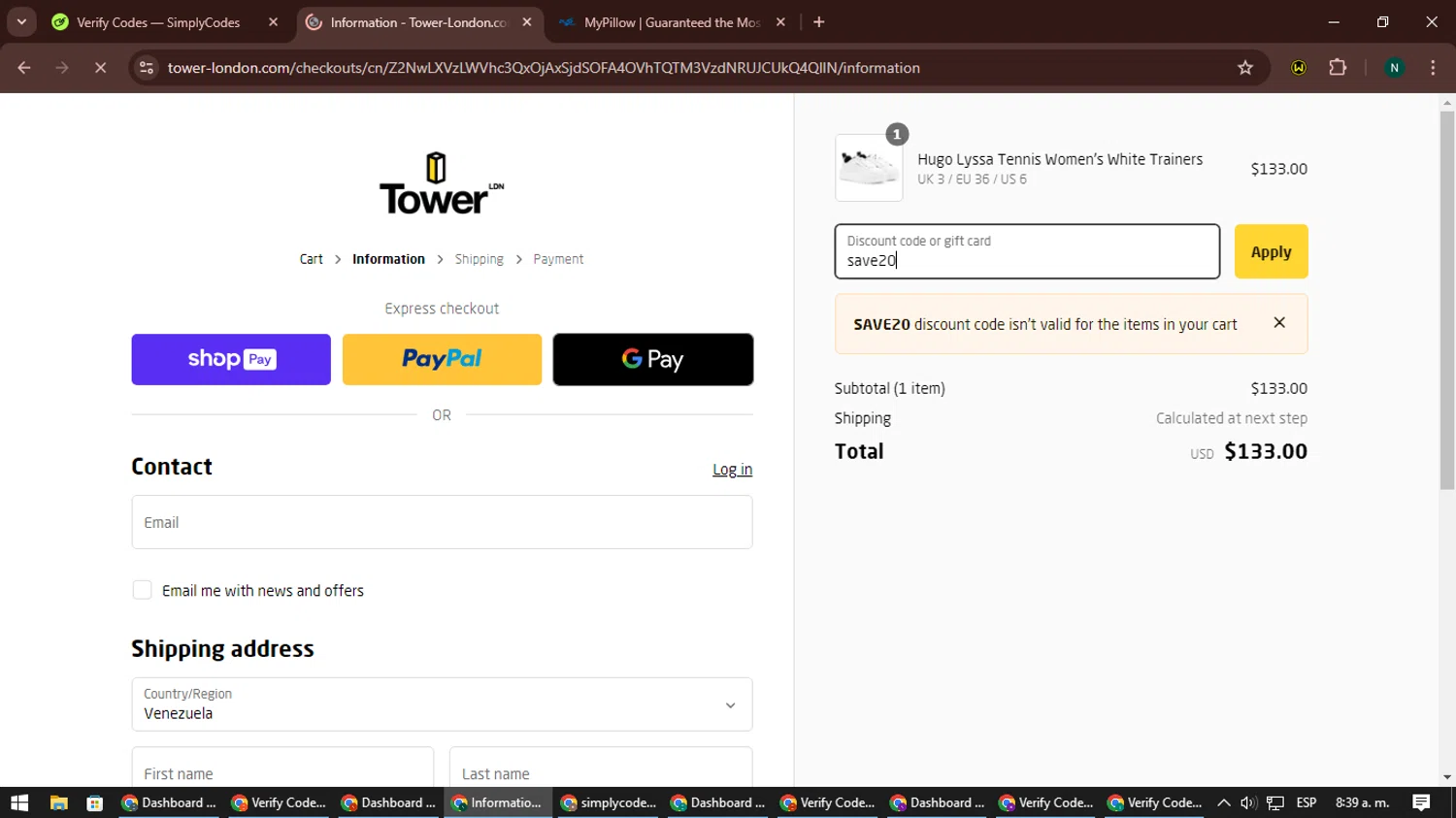The width and height of the screenshot is (1456, 818).
Task: Click the Shipping breadcrumb step
Action: 479,259
